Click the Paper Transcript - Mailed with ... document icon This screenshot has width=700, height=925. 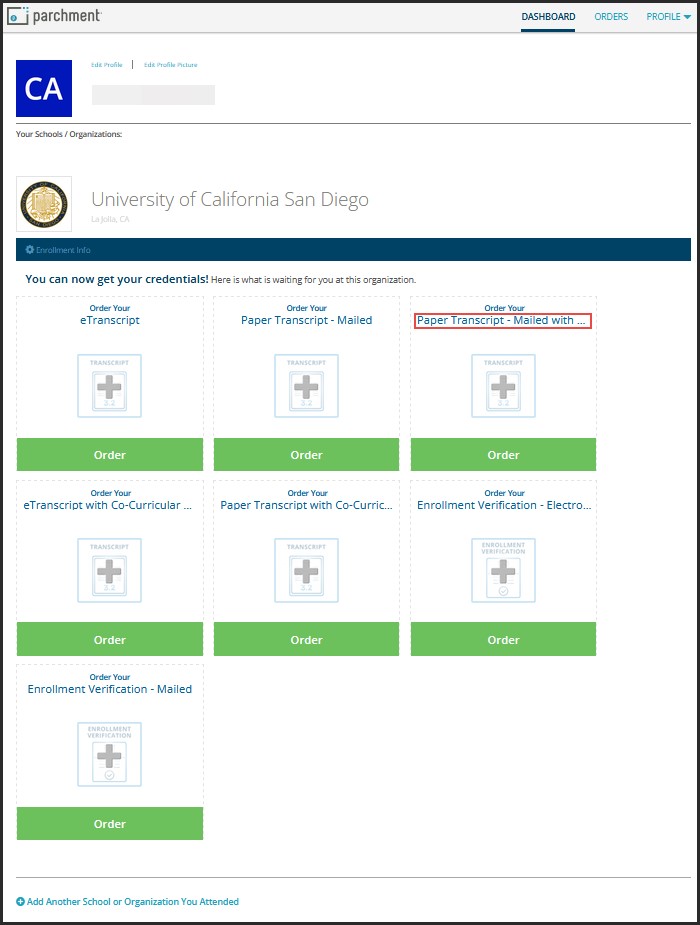pyautogui.click(x=504, y=386)
